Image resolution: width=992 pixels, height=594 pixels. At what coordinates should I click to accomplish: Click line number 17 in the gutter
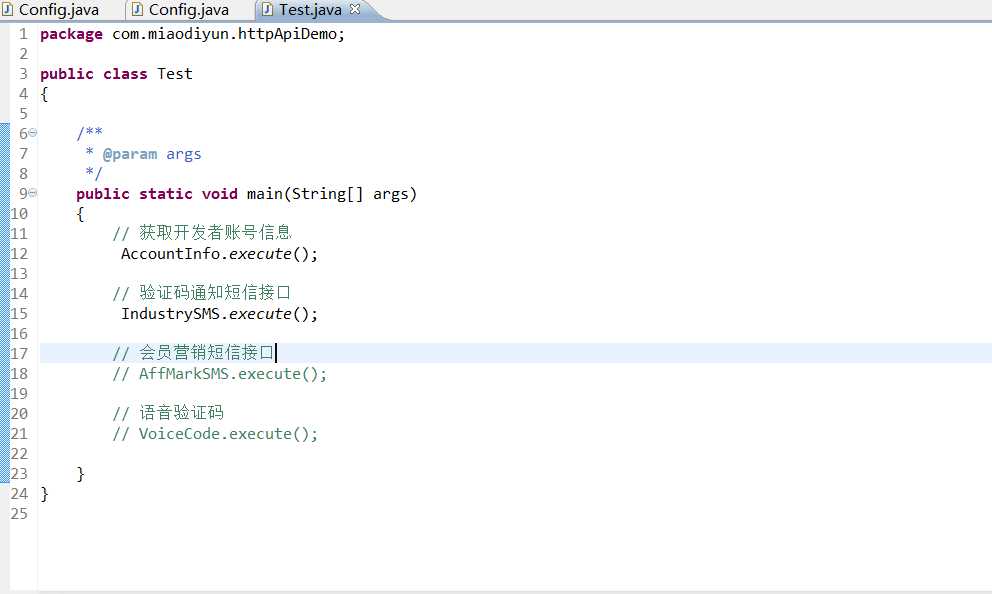(x=19, y=354)
